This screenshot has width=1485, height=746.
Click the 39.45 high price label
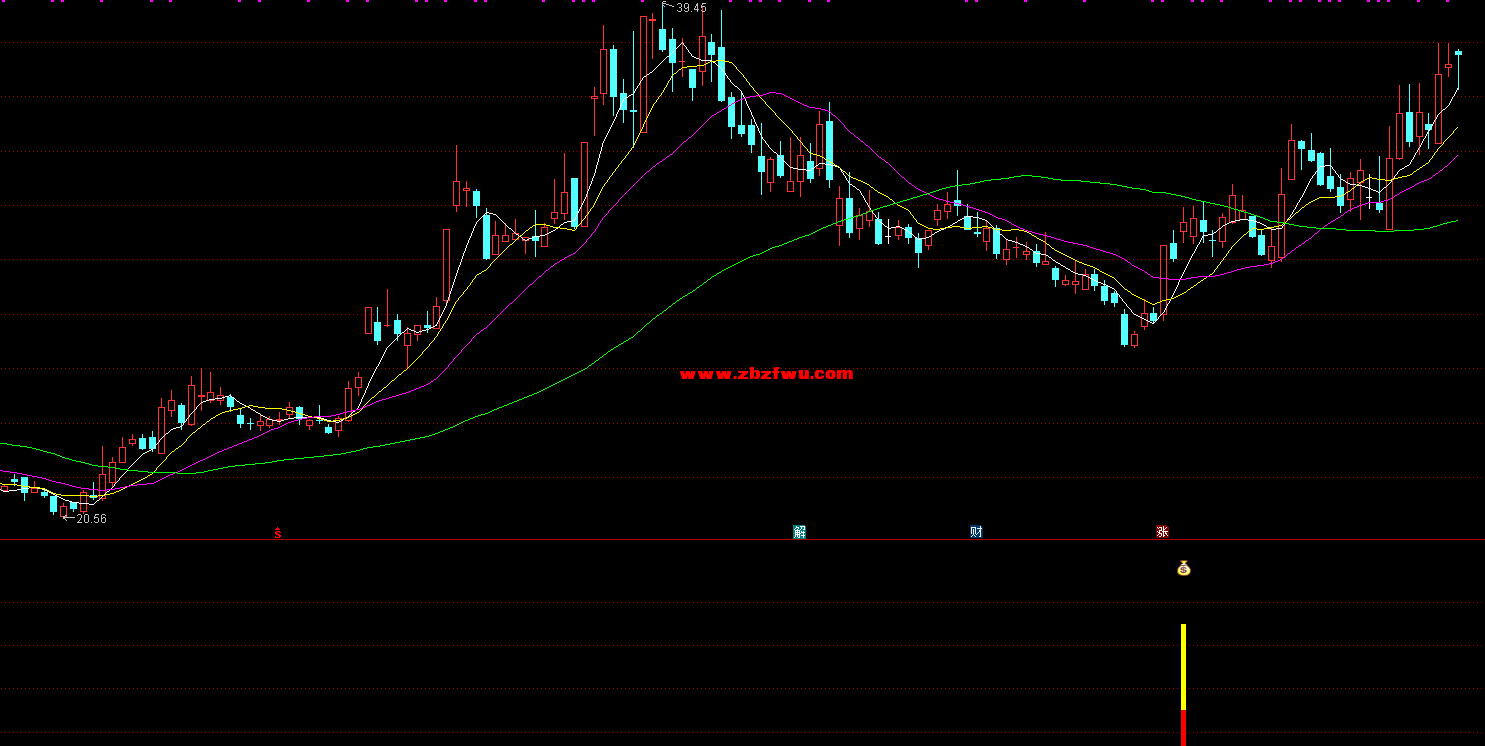(690, 8)
